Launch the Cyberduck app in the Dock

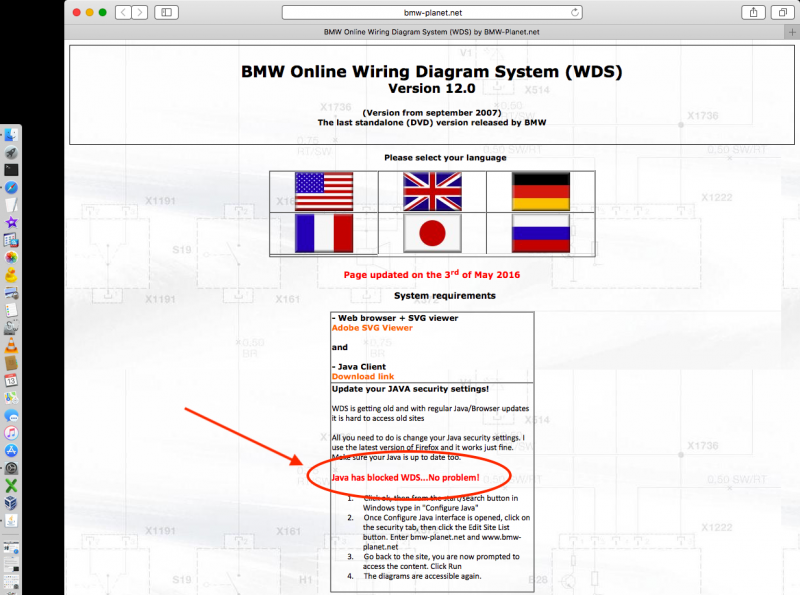click(11, 275)
